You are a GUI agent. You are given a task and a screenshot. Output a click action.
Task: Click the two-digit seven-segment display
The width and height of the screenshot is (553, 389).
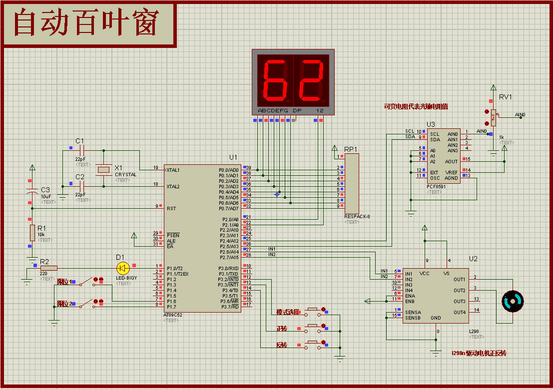click(x=293, y=82)
